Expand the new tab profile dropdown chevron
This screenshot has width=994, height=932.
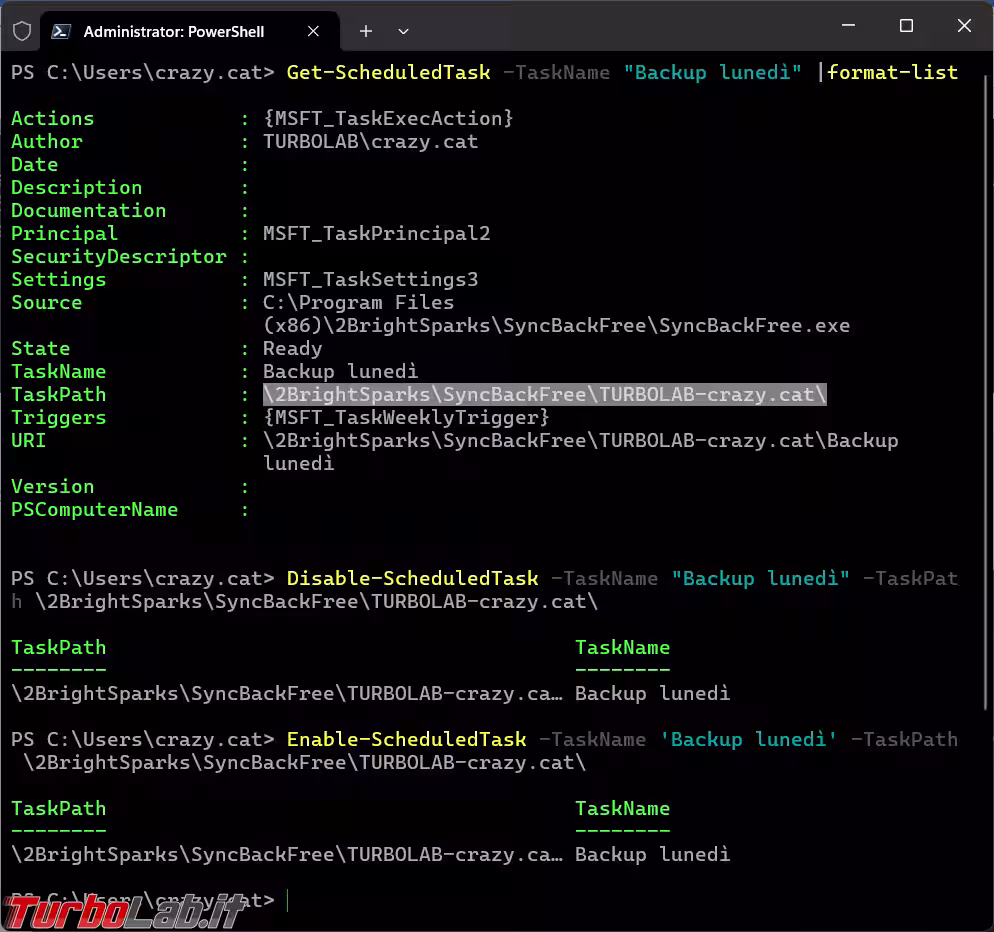pos(403,32)
